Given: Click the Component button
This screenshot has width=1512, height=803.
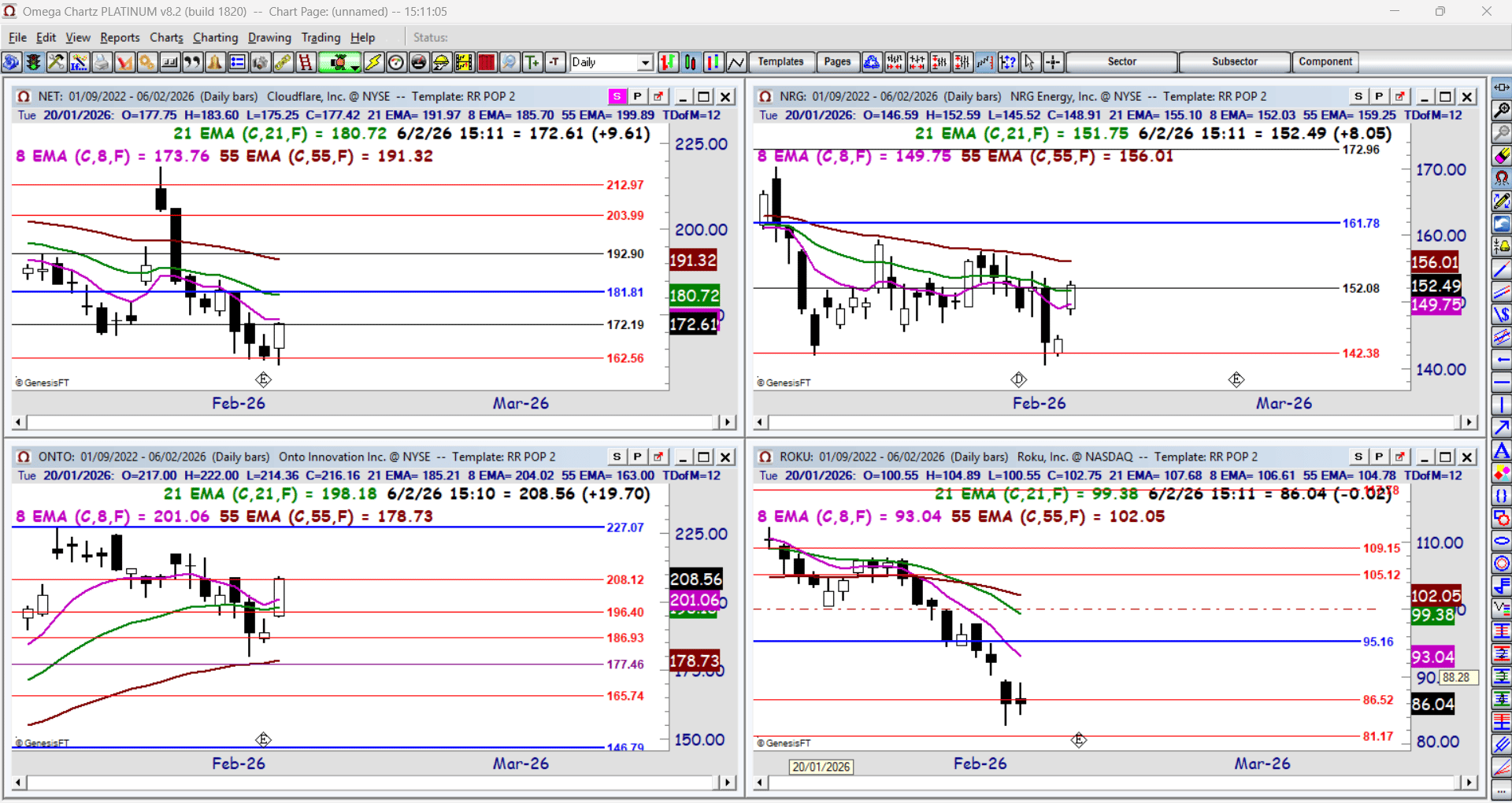Looking at the screenshot, I should point(1325,61).
